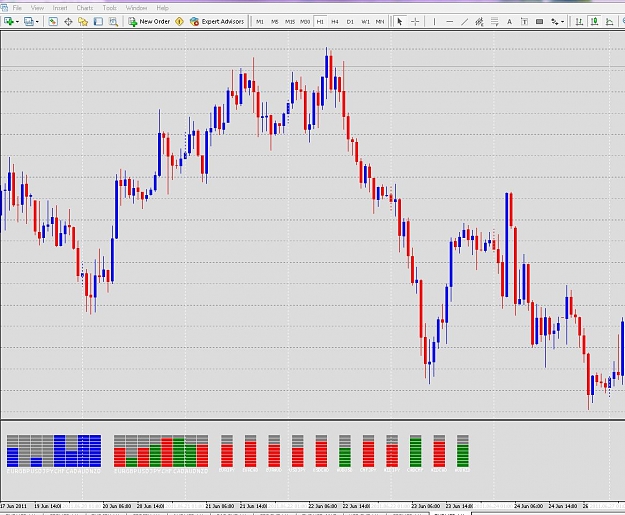Screen dimensions: 625x515
Task: Open the File menu
Action: click(17, 8)
